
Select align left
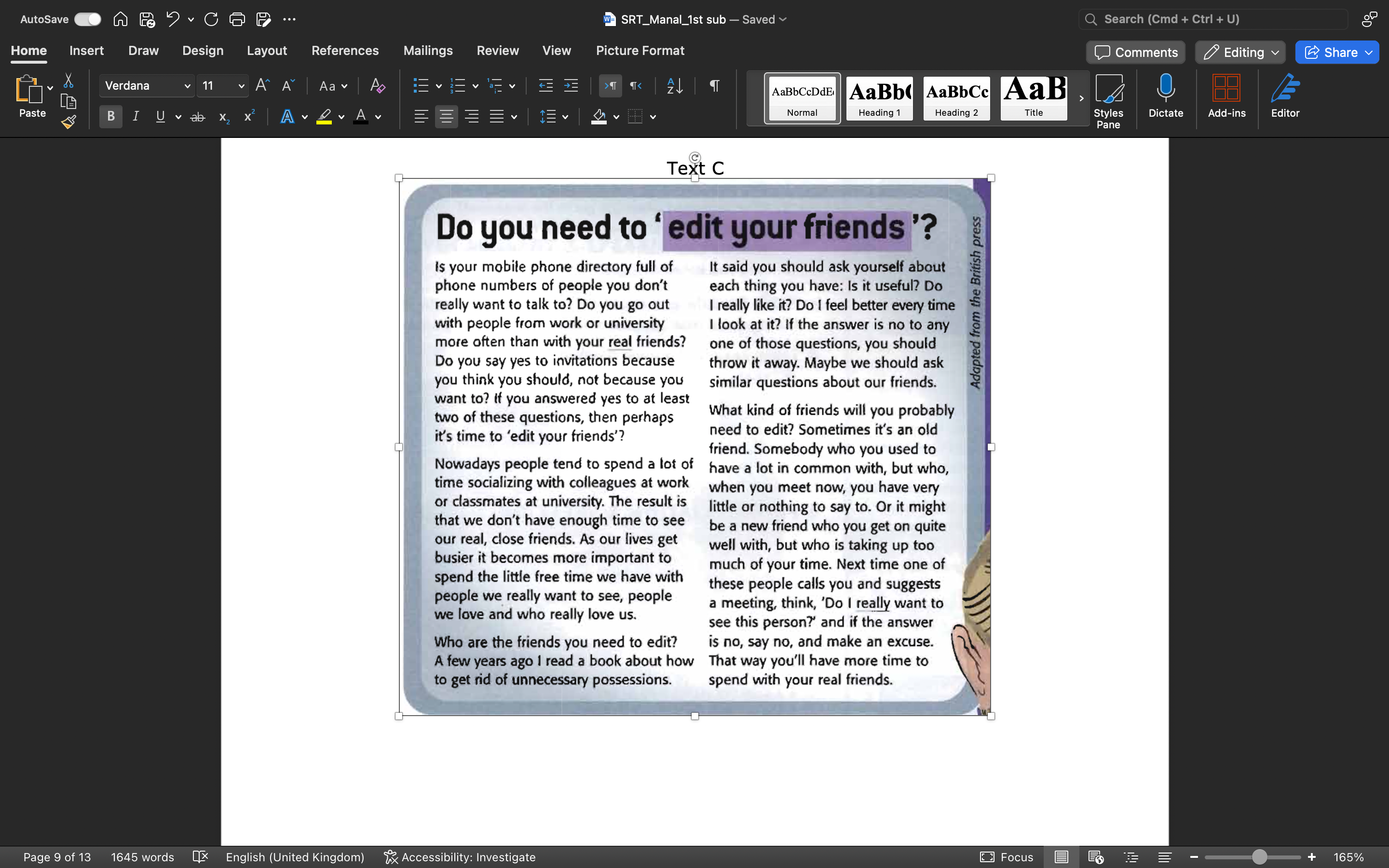[x=421, y=117]
